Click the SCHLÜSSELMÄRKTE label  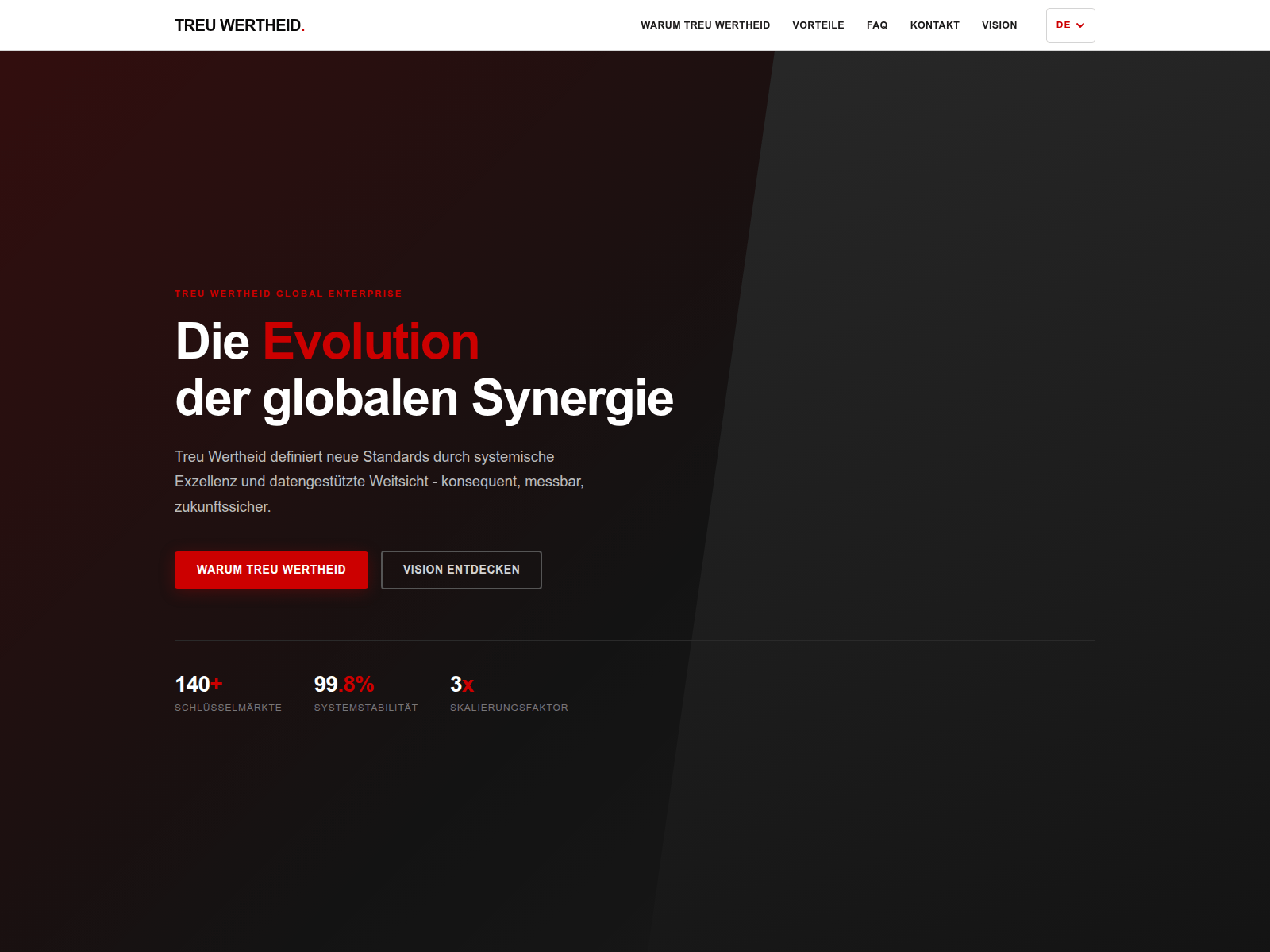click(x=228, y=708)
